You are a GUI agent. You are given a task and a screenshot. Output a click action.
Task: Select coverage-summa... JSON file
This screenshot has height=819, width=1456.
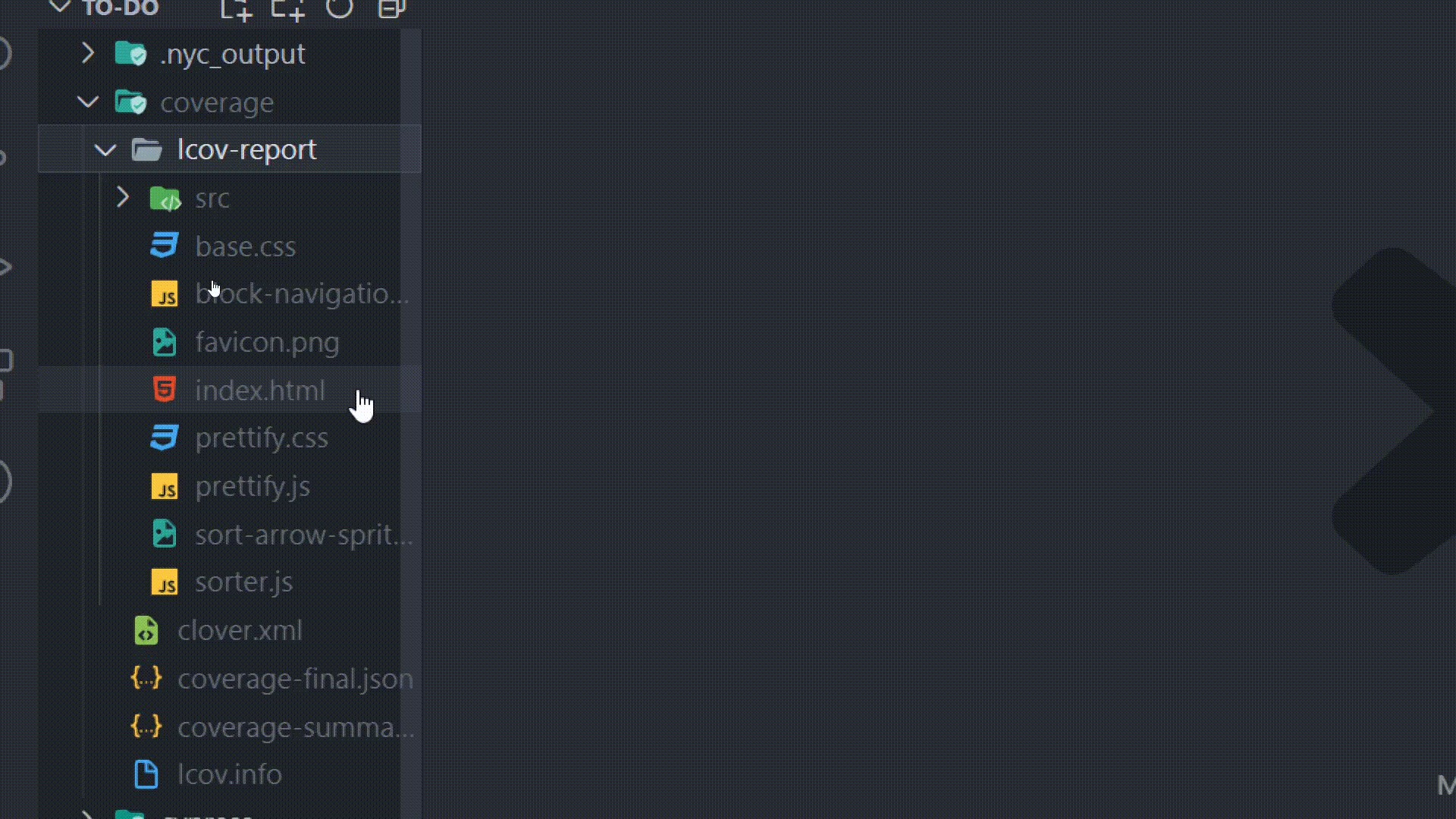point(296,726)
